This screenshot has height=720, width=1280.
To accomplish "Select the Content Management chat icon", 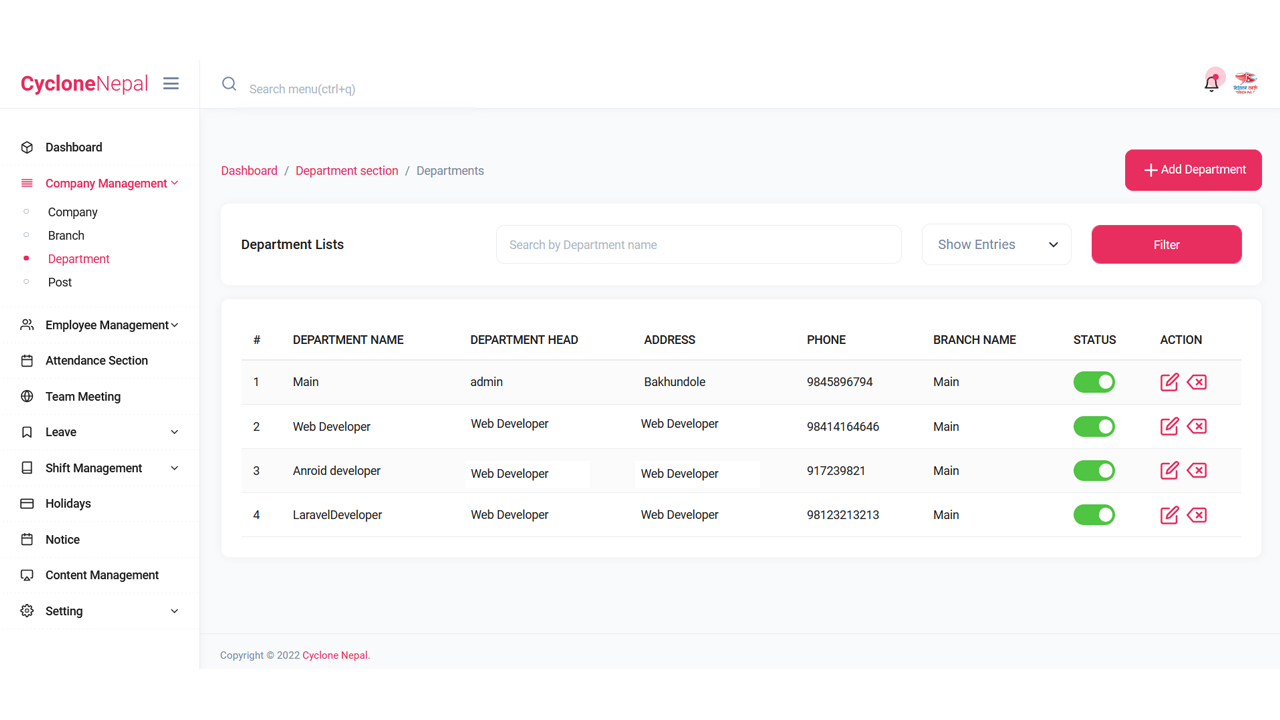I will 25,575.
